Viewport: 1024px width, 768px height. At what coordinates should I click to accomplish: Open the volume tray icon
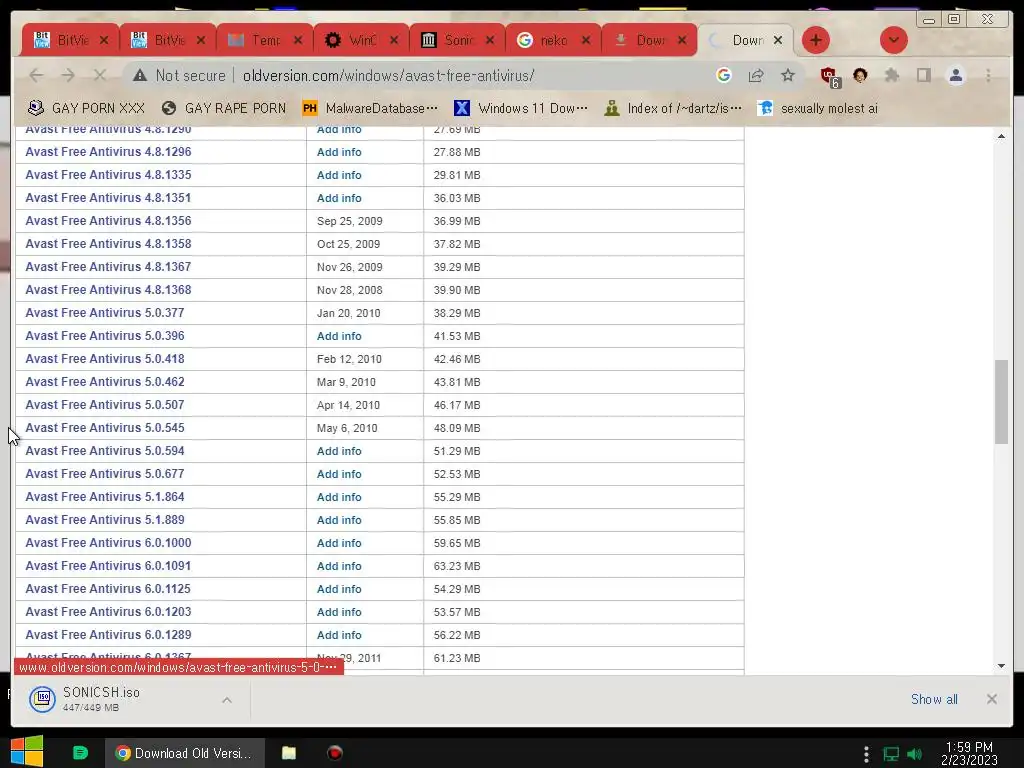tap(916, 754)
